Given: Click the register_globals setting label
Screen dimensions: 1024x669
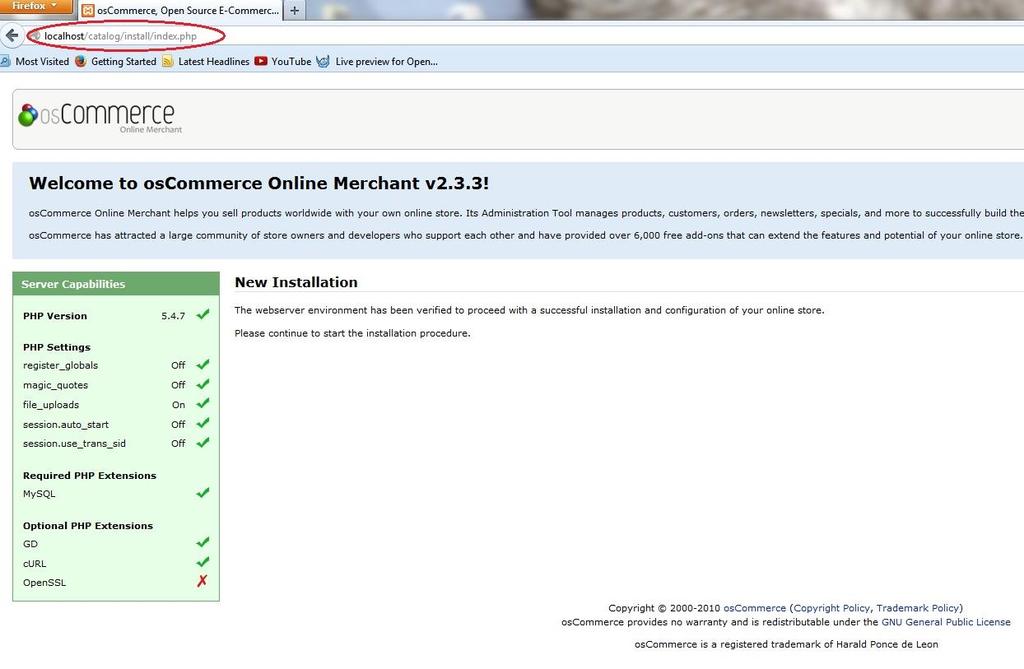Looking at the screenshot, I should point(60,366).
